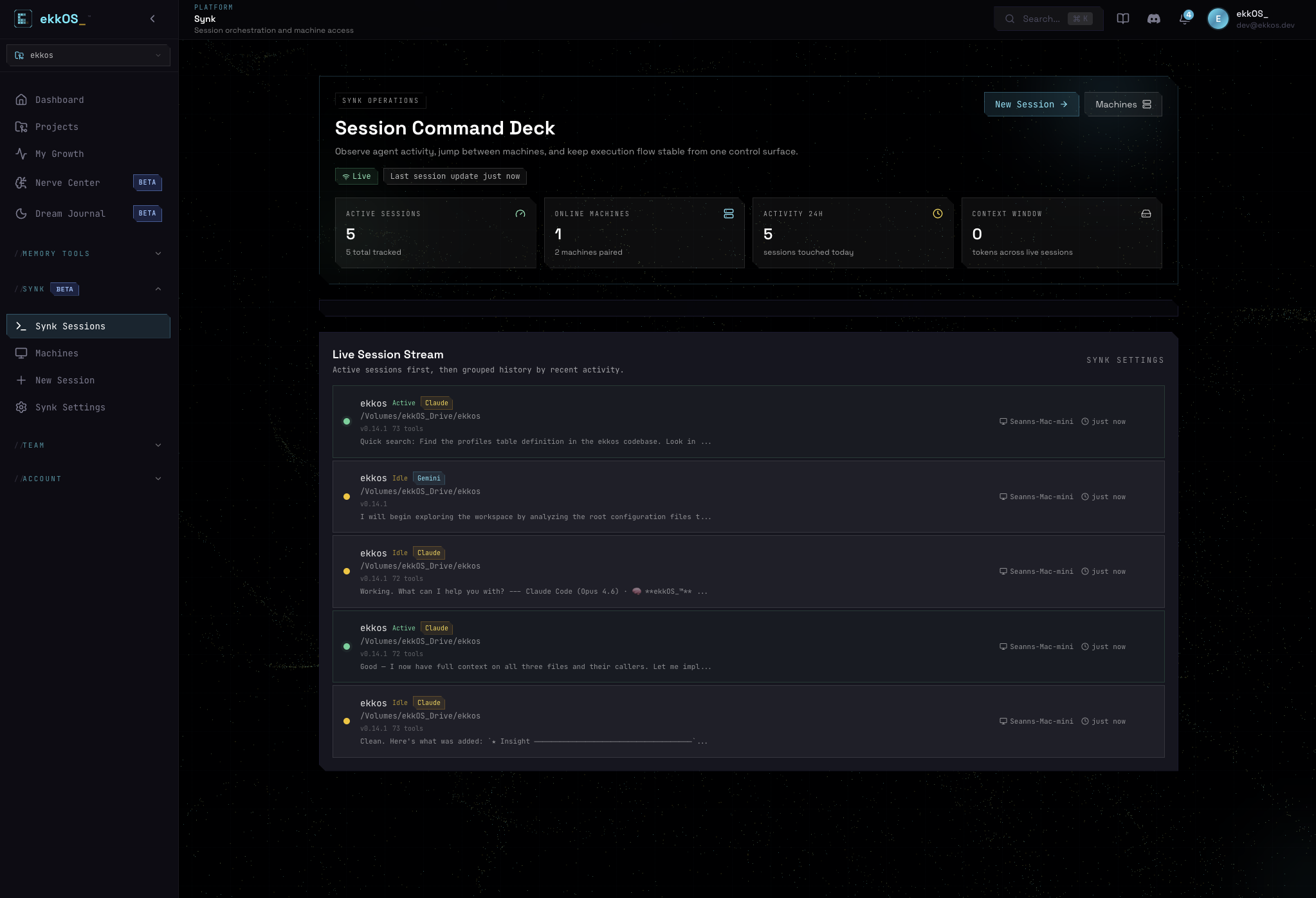The height and width of the screenshot is (898, 1316).
Task: Click the New Session button
Action: pos(1030,104)
